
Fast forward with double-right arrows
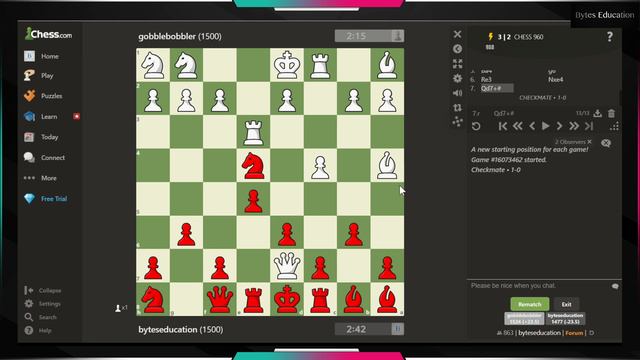(574, 126)
